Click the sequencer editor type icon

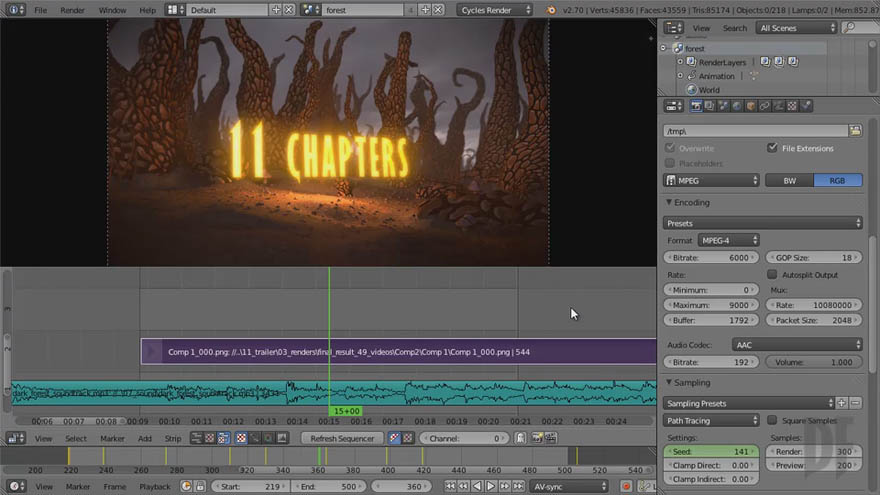tap(16, 438)
